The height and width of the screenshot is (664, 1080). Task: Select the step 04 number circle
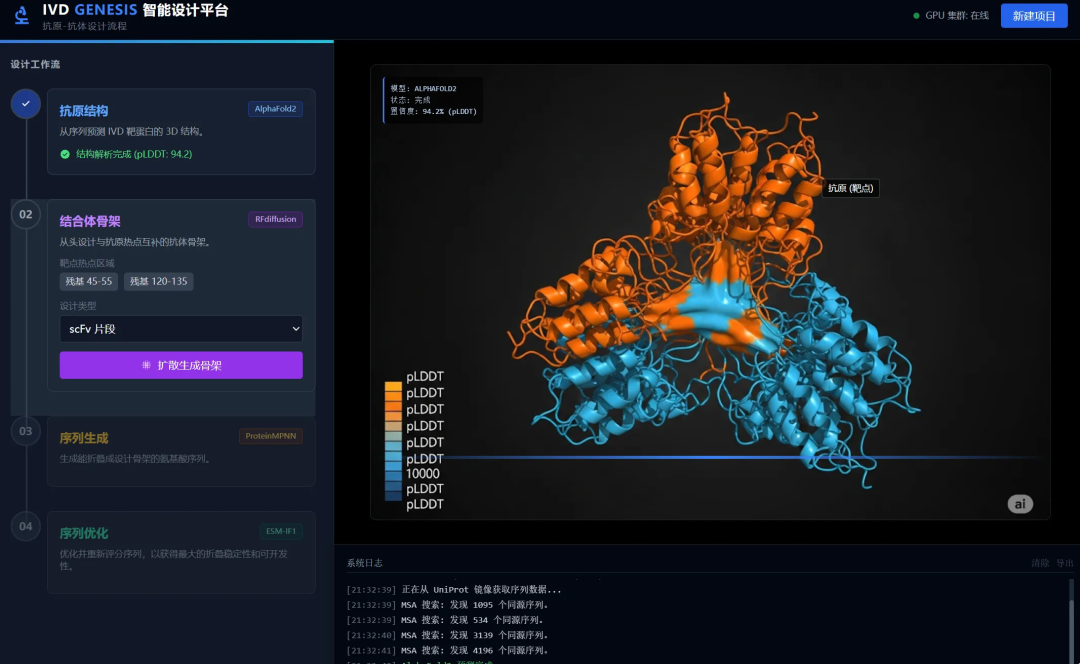pos(26,526)
